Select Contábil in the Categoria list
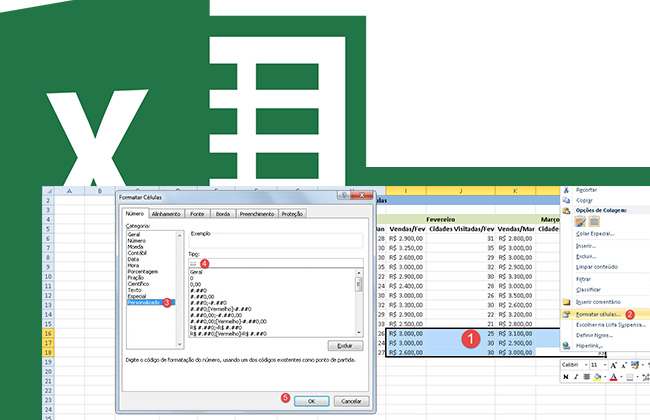The height and width of the screenshot is (420, 650). 137,253
